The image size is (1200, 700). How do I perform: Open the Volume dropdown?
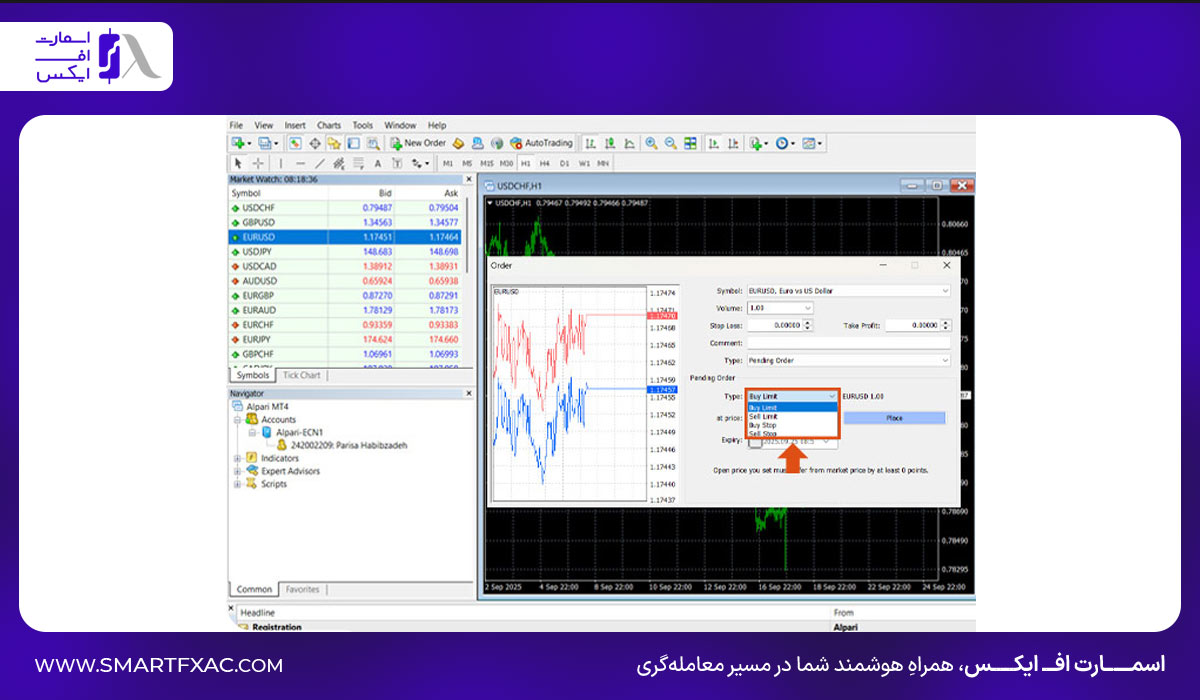pyautogui.click(x=780, y=308)
